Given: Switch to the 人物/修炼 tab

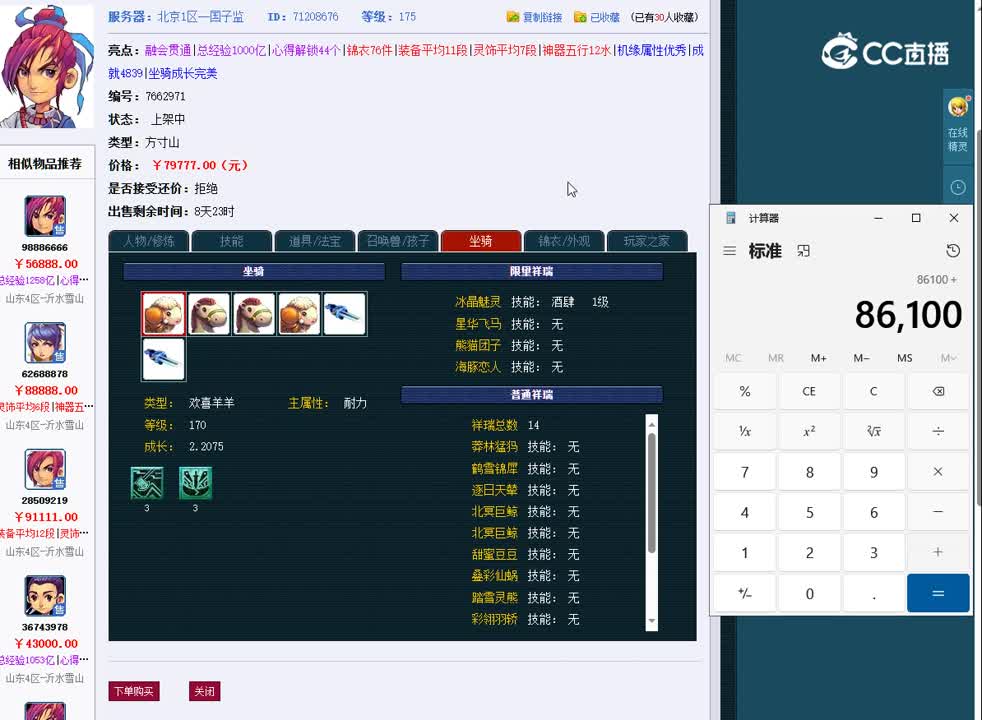Looking at the screenshot, I should 149,241.
